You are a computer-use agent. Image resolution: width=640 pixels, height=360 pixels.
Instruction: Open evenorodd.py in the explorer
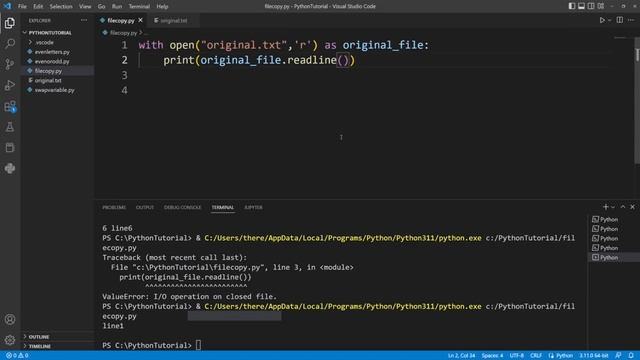(x=52, y=61)
